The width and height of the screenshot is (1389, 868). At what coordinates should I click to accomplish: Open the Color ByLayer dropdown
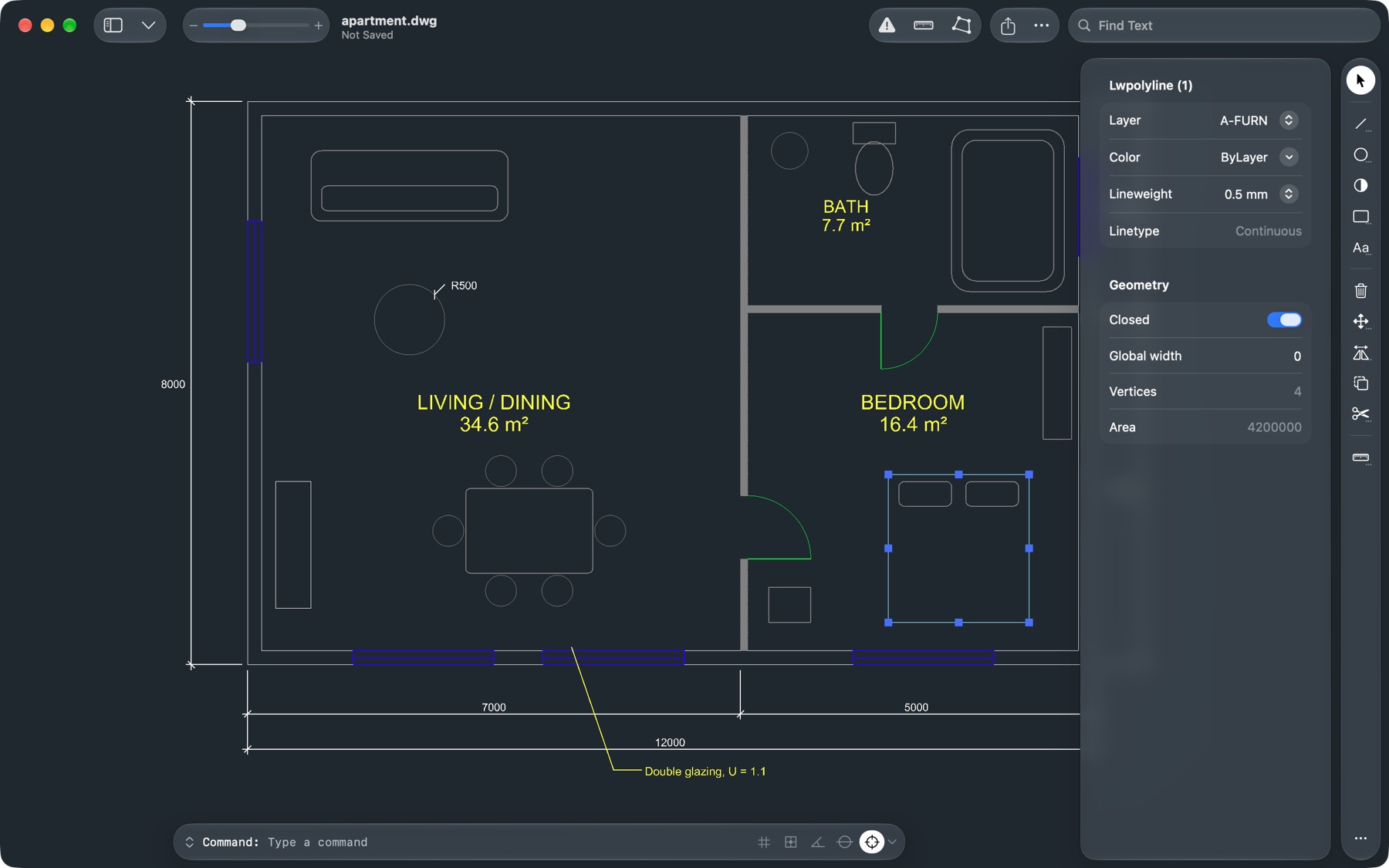coord(1289,157)
